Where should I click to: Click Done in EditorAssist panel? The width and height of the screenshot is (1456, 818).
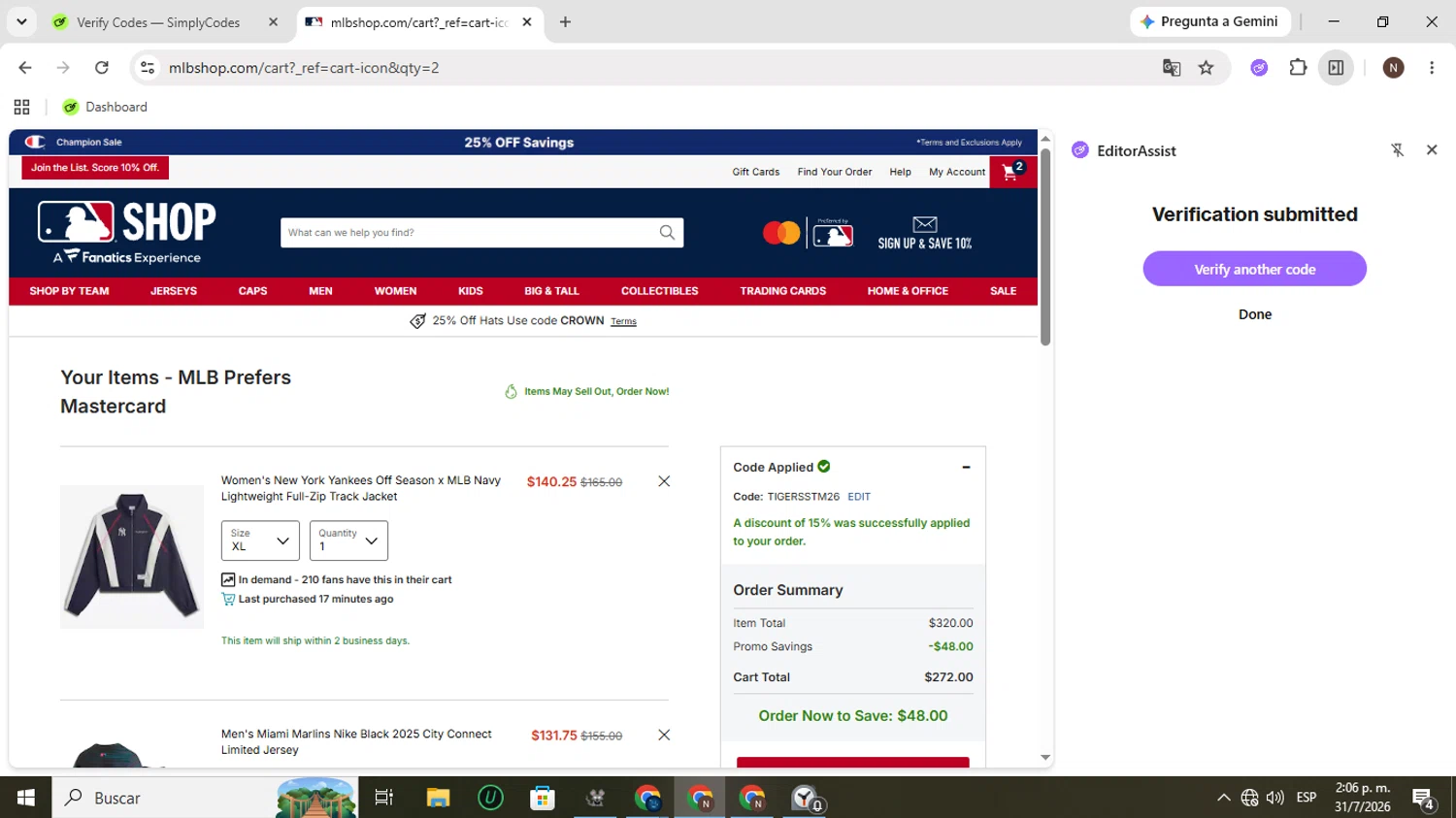pyautogui.click(x=1255, y=314)
